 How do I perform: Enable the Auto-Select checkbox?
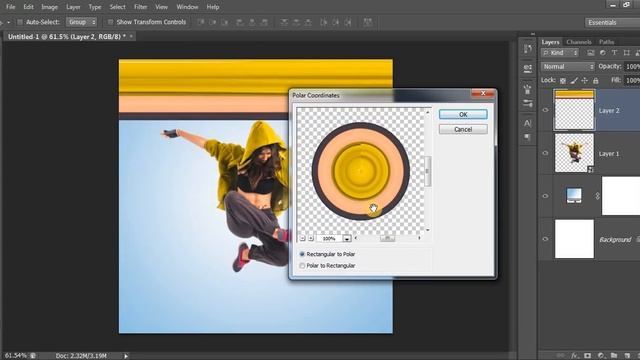click(x=20, y=22)
